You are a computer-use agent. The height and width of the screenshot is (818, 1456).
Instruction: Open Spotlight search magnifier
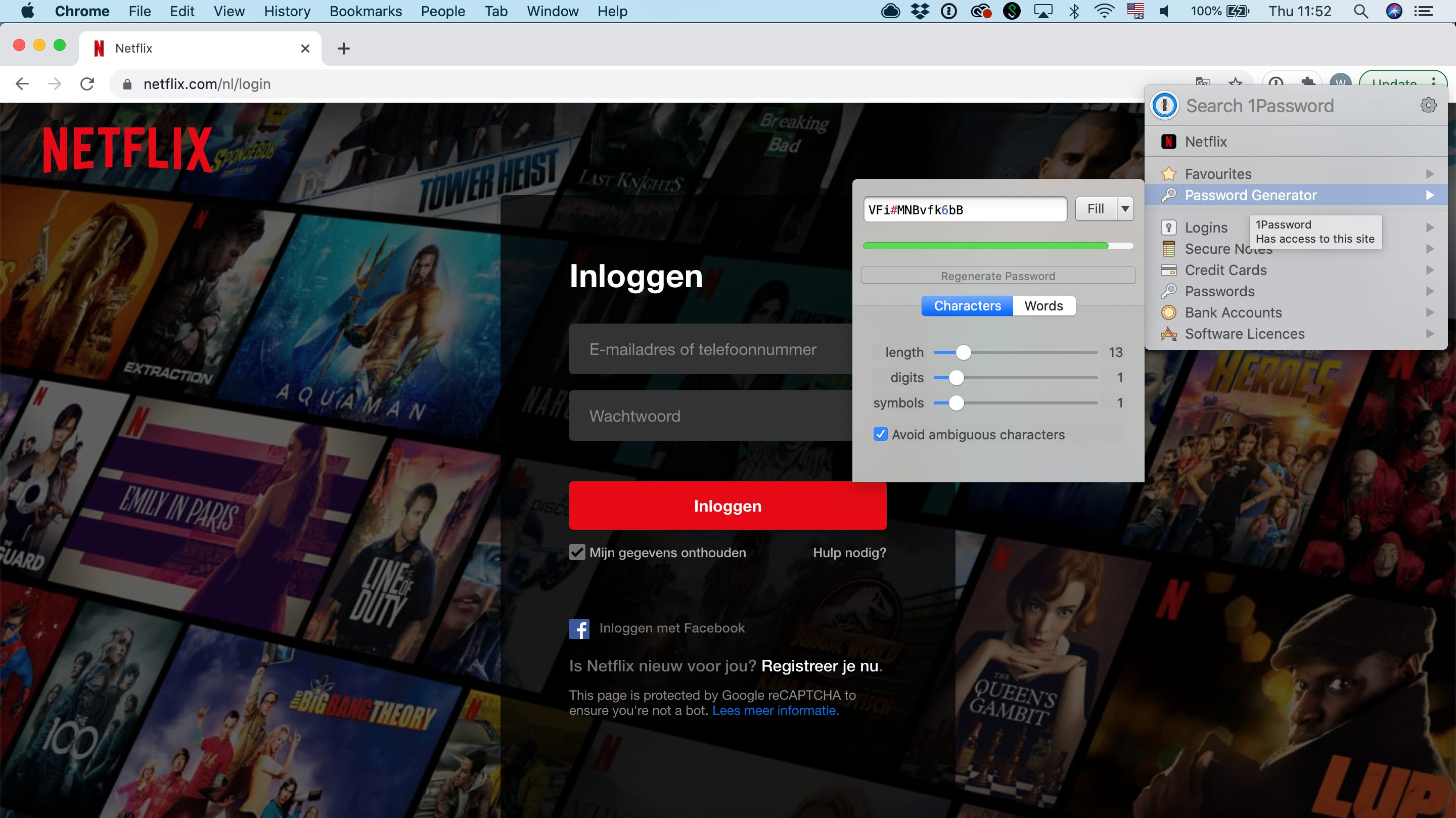[x=1361, y=11]
